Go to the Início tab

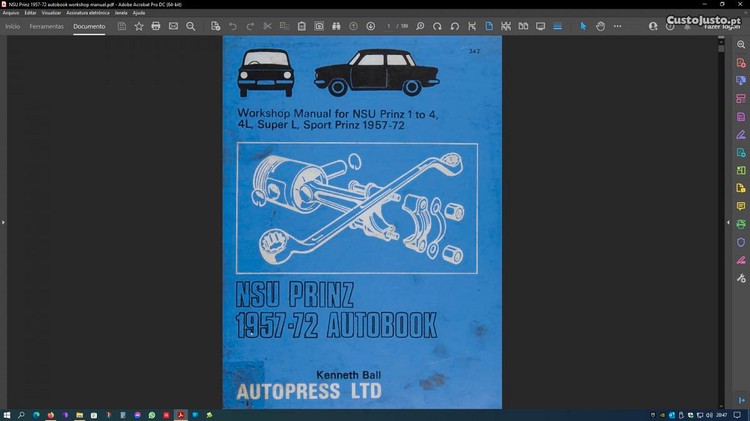[13, 26]
